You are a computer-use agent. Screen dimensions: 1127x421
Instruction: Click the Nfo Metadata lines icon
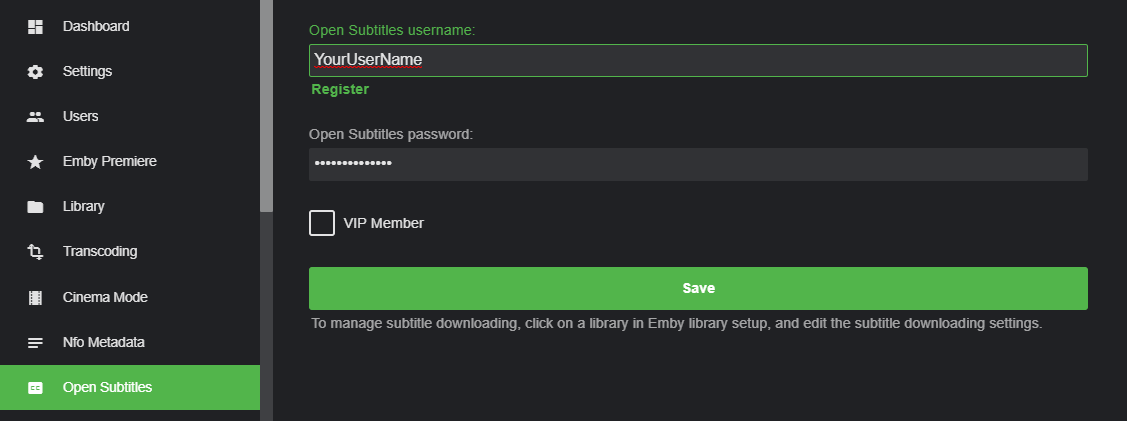(35, 343)
